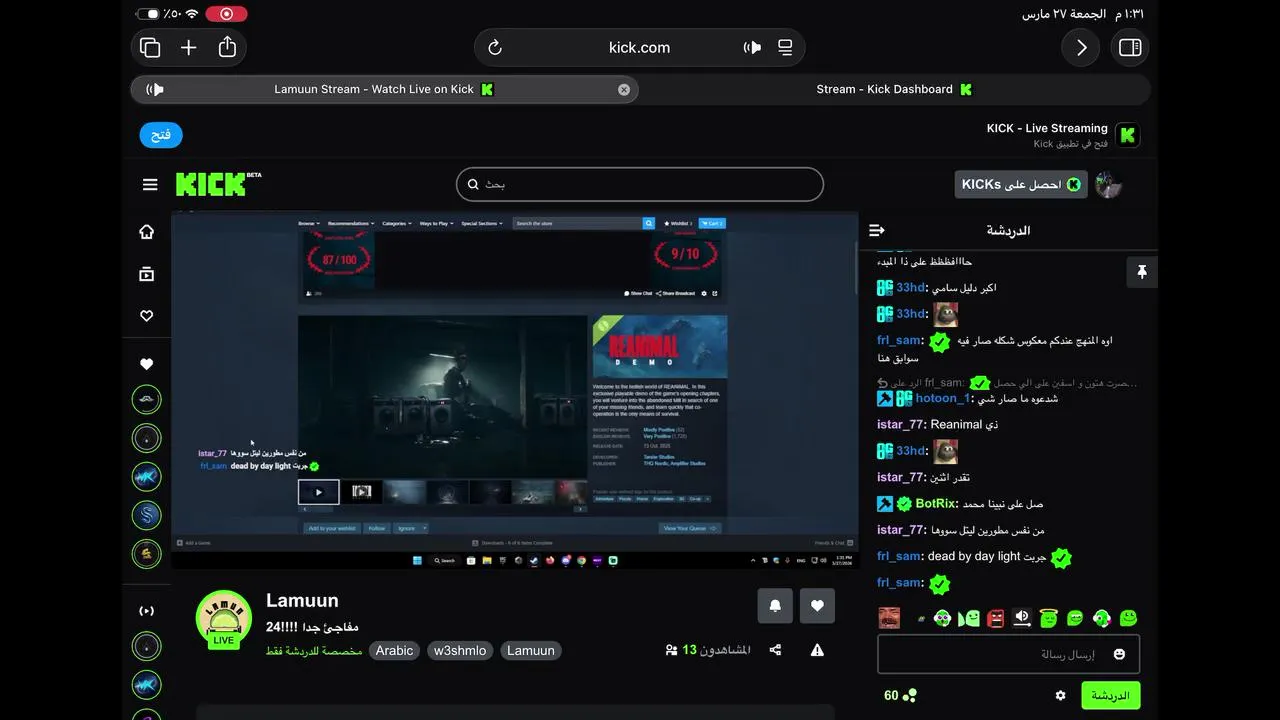
Task: Collapse the chat panel
Action: coord(877,230)
